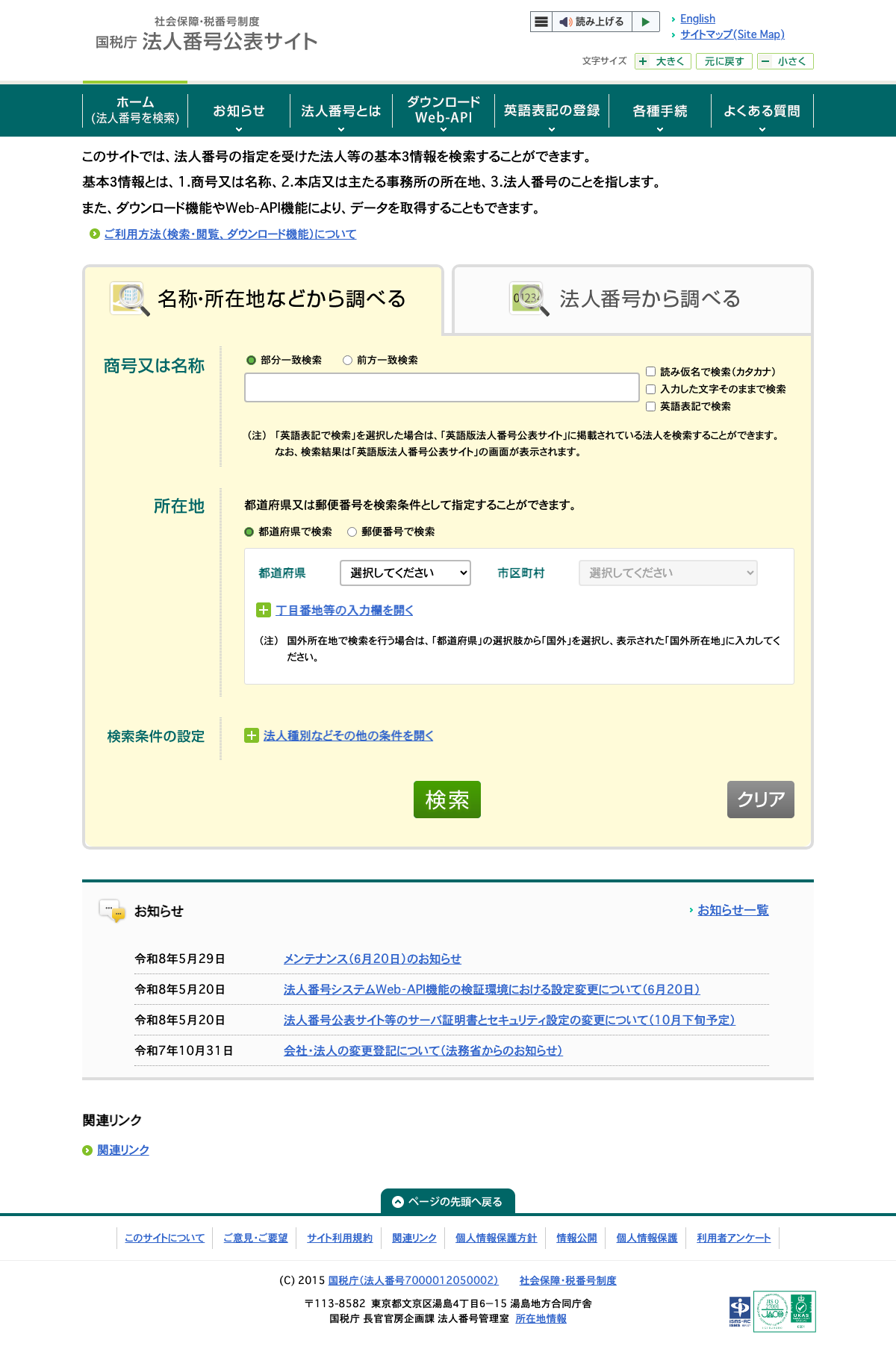Image resolution: width=896 pixels, height=1346 pixels.
Task: Open 会社・法人の変更登記について link
Action: coord(423,1050)
